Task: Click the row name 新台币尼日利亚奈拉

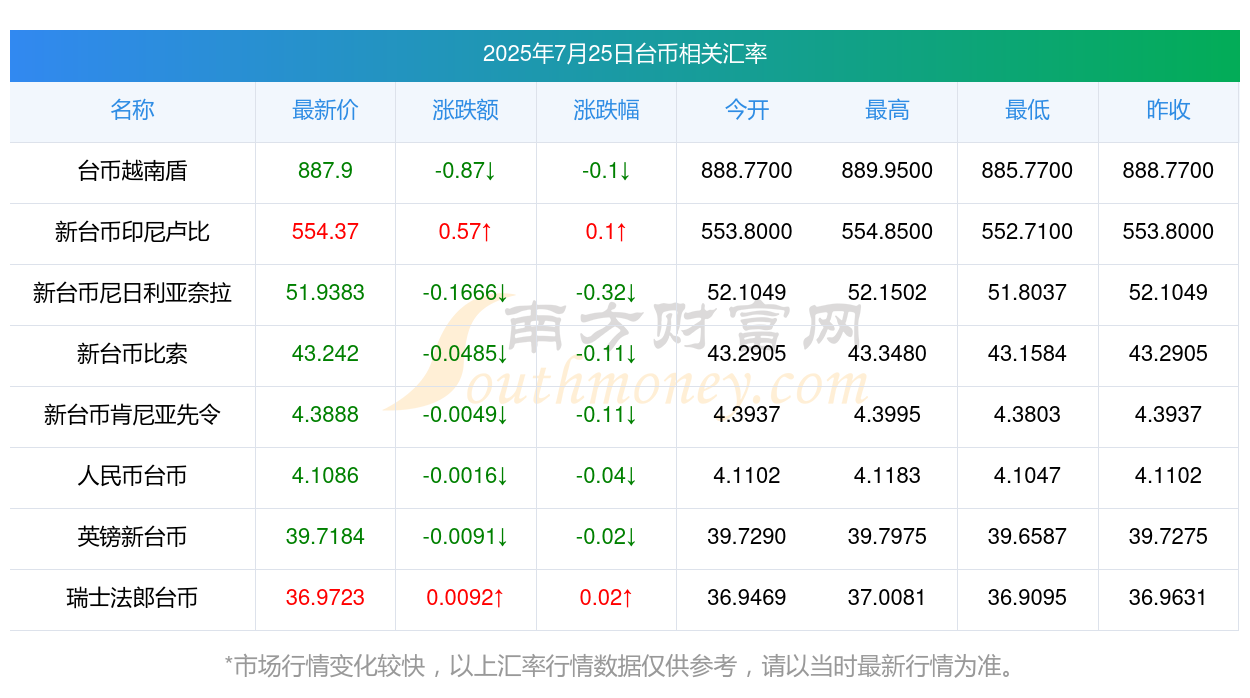Action: pos(132,293)
